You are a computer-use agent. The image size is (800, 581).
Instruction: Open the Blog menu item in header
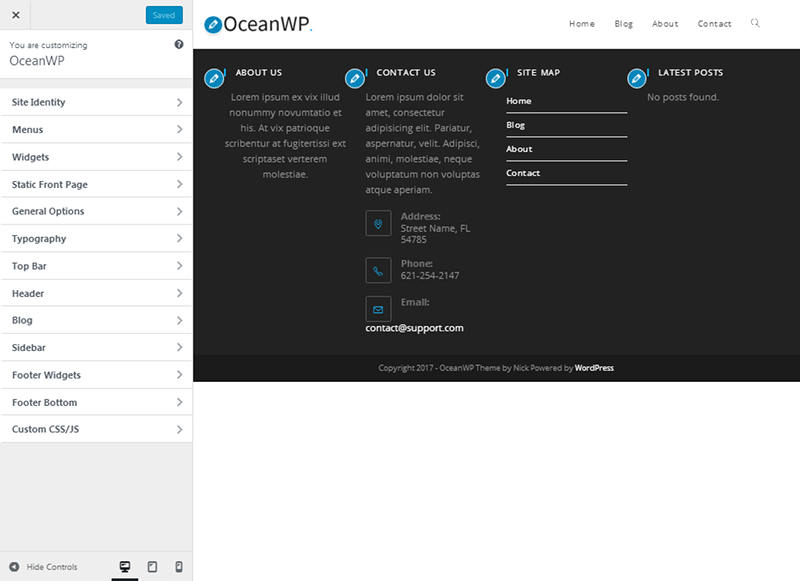(x=624, y=24)
